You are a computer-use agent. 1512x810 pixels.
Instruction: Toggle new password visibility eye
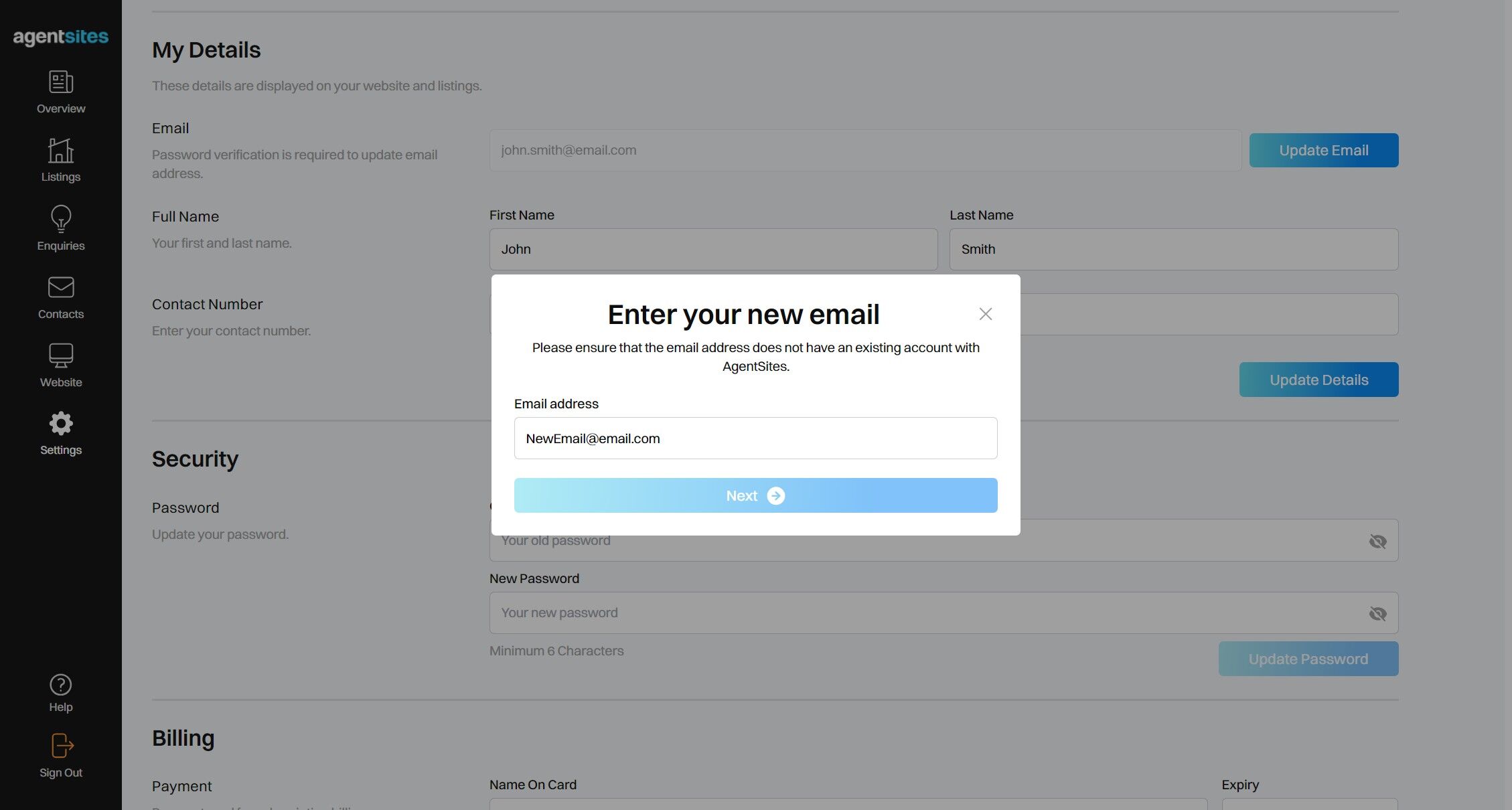(1377, 613)
